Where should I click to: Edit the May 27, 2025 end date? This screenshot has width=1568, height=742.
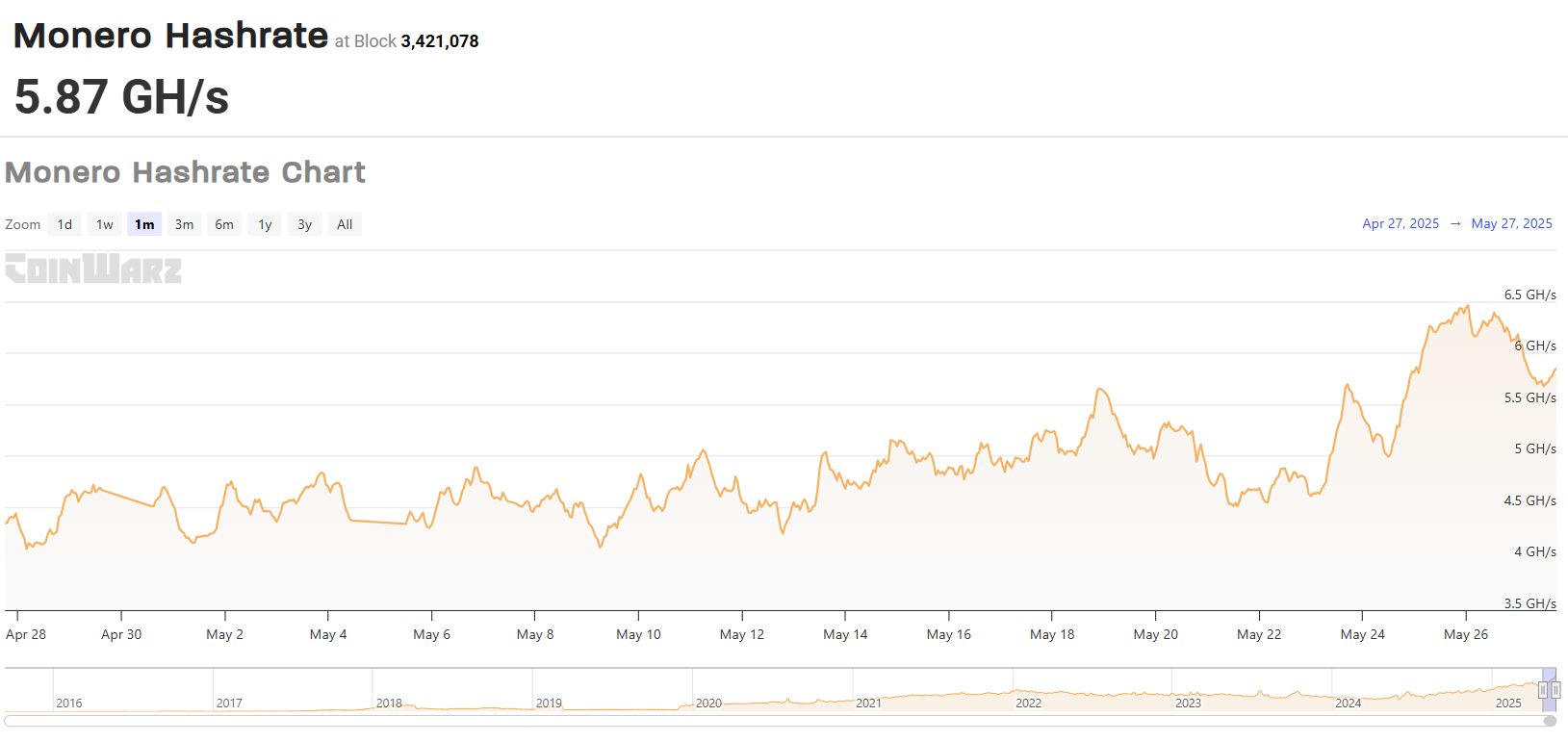(1511, 223)
